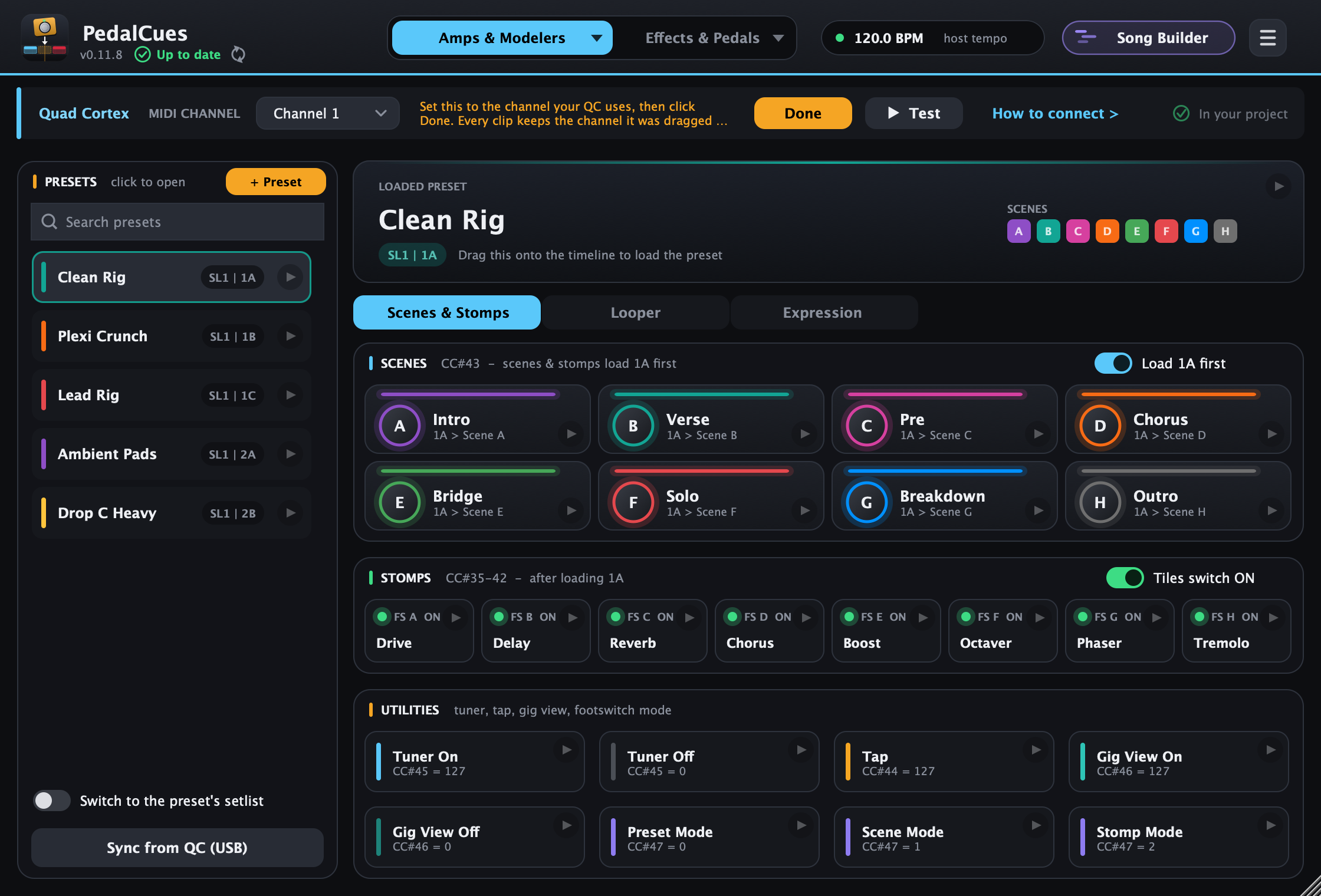Image resolution: width=1321 pixels, height=896 pixels.
Task: Turn off the Tiles switch ON toggle
Action: [x=1125, y=578]
